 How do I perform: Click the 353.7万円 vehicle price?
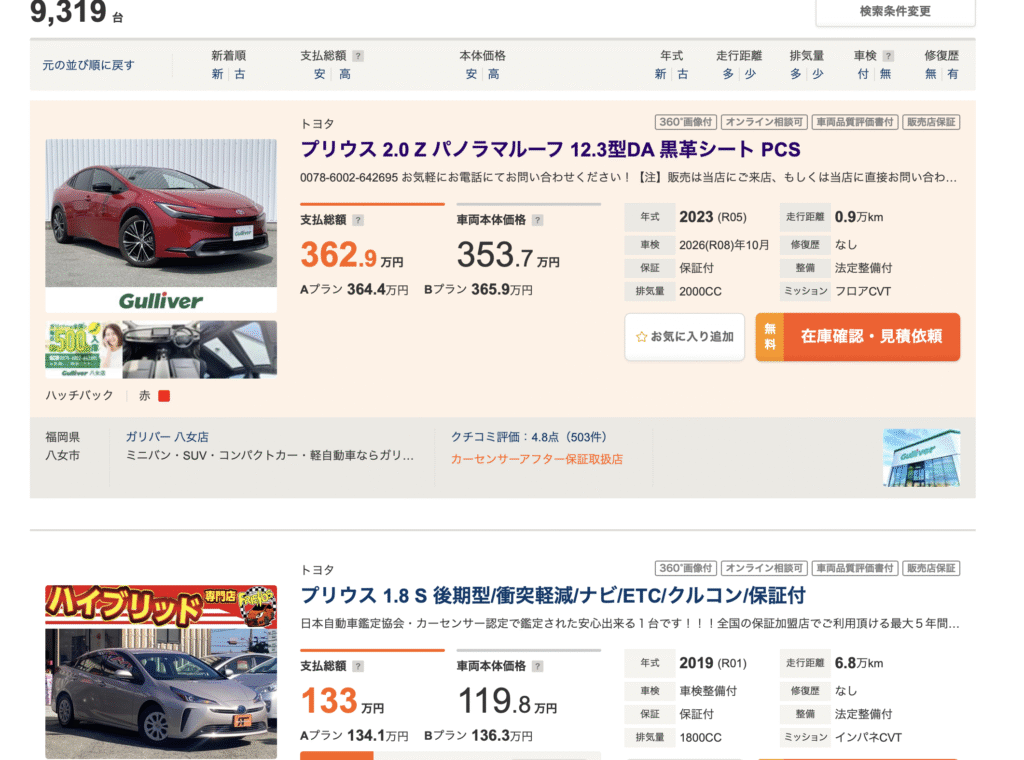coord(508,255)
